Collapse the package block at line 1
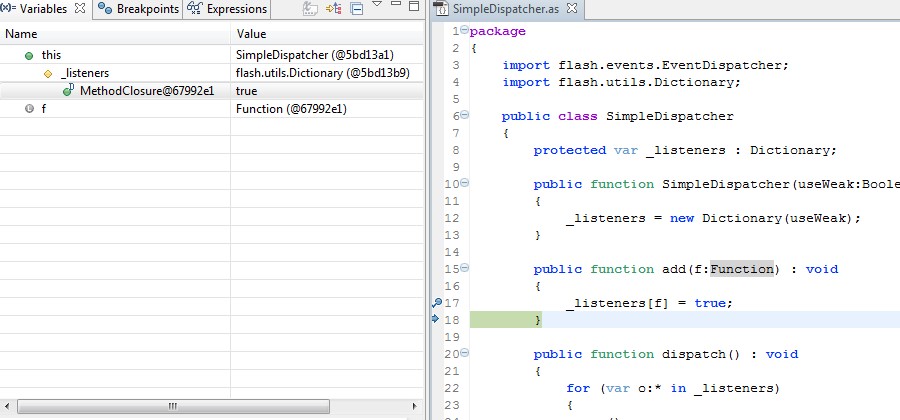The height and width of the screenshot is (420, 900). coord(465,31)
